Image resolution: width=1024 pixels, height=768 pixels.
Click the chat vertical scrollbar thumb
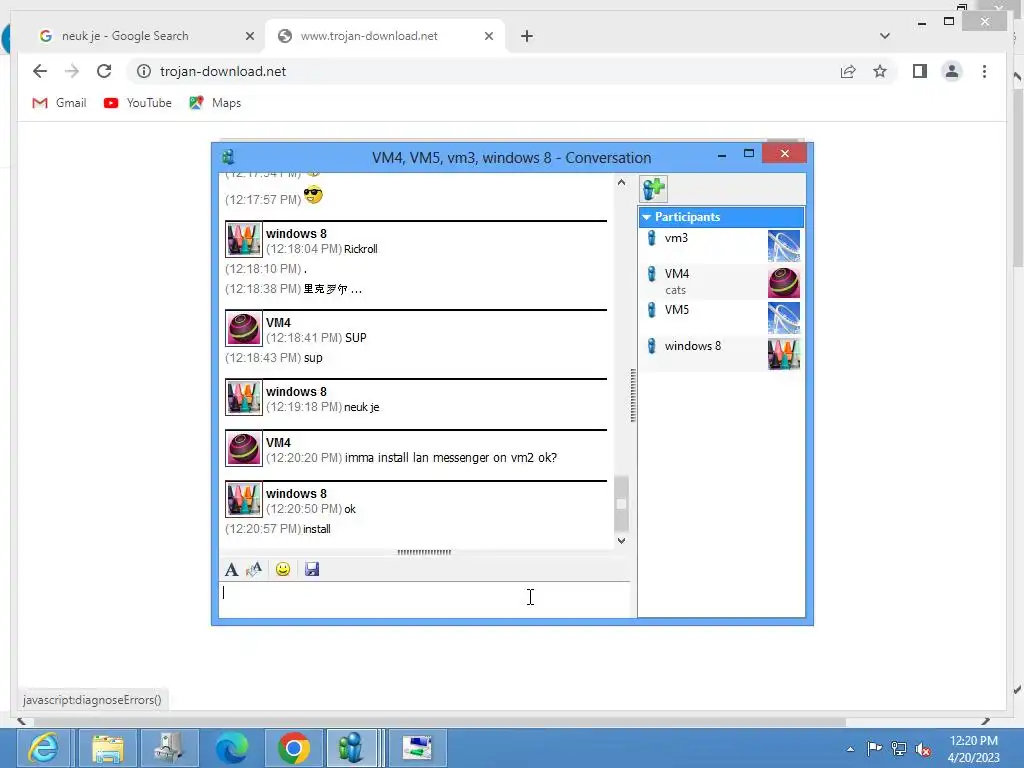622,504
